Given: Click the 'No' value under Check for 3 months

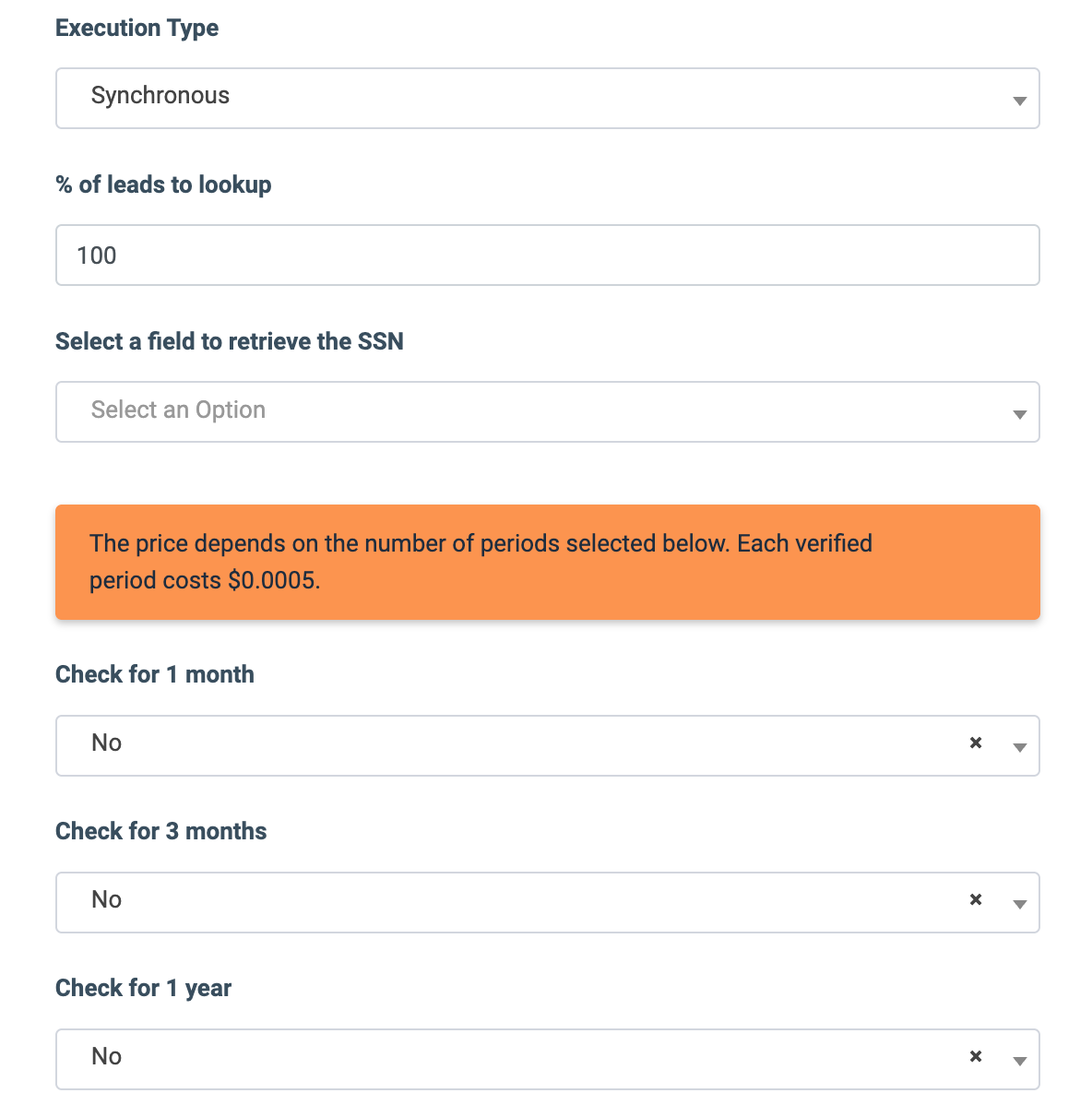Looking at the screenshot, I should point(107,900).
